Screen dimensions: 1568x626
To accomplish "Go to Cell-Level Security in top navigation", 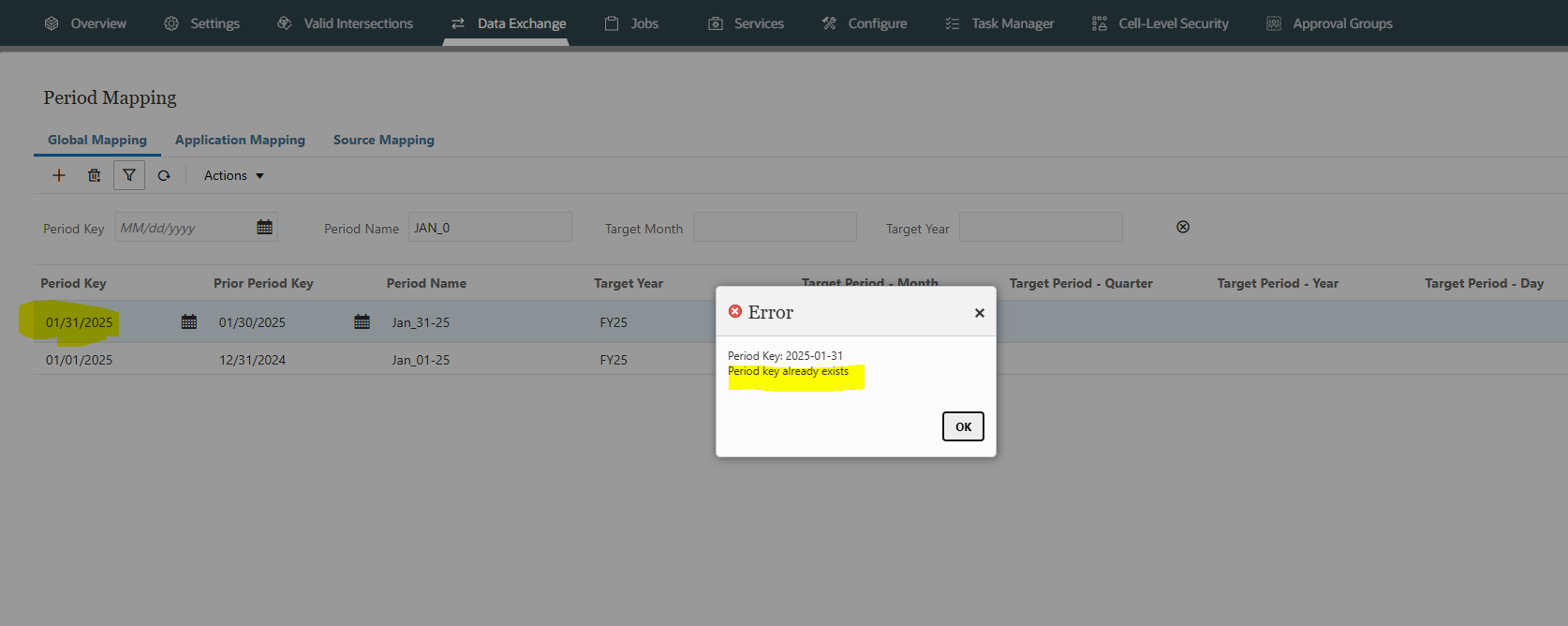I will point(1161,23).
